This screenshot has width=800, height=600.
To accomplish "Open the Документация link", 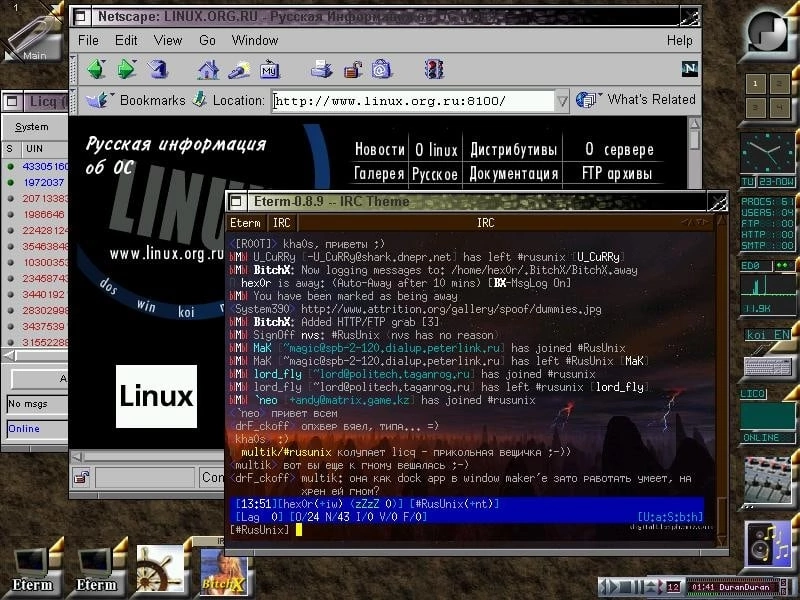I will tap(513, 174).
